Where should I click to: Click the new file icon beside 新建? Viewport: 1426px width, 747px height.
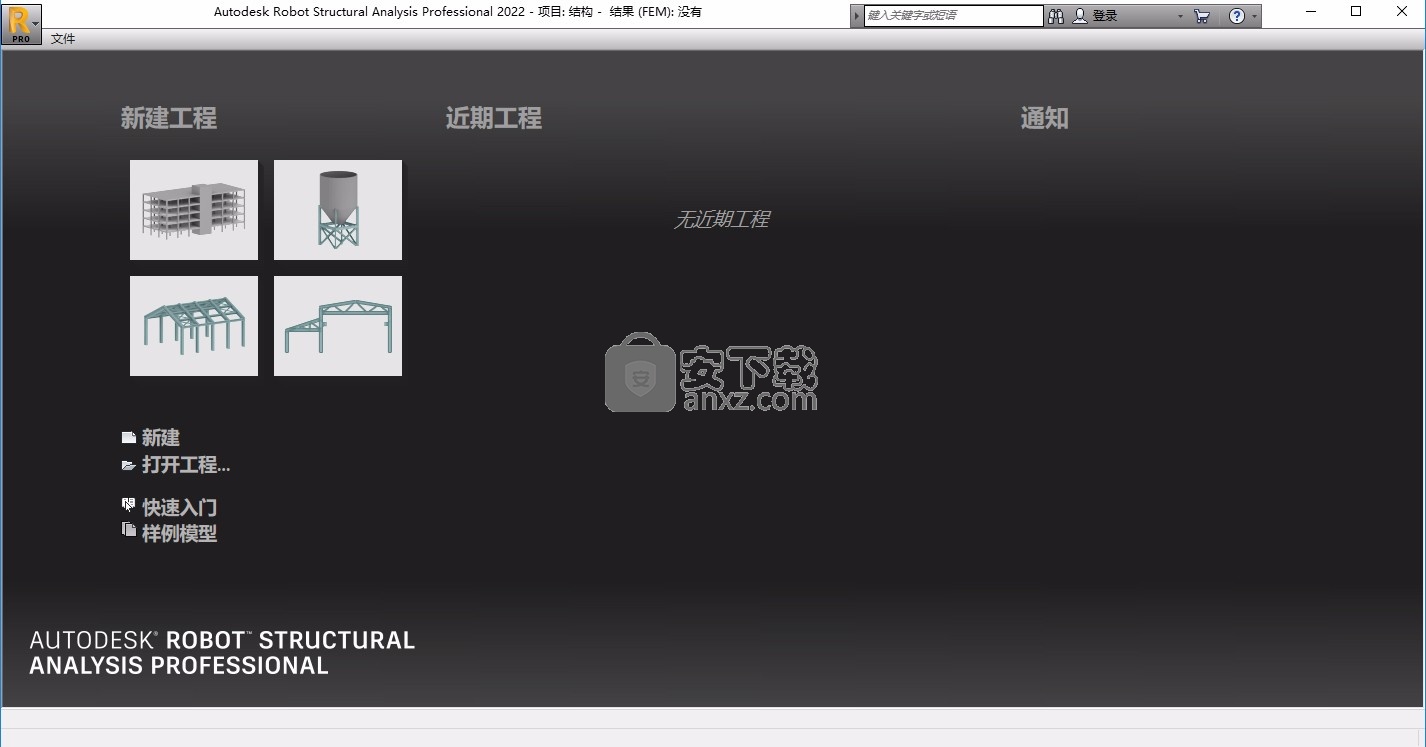(x=129, y=438)
